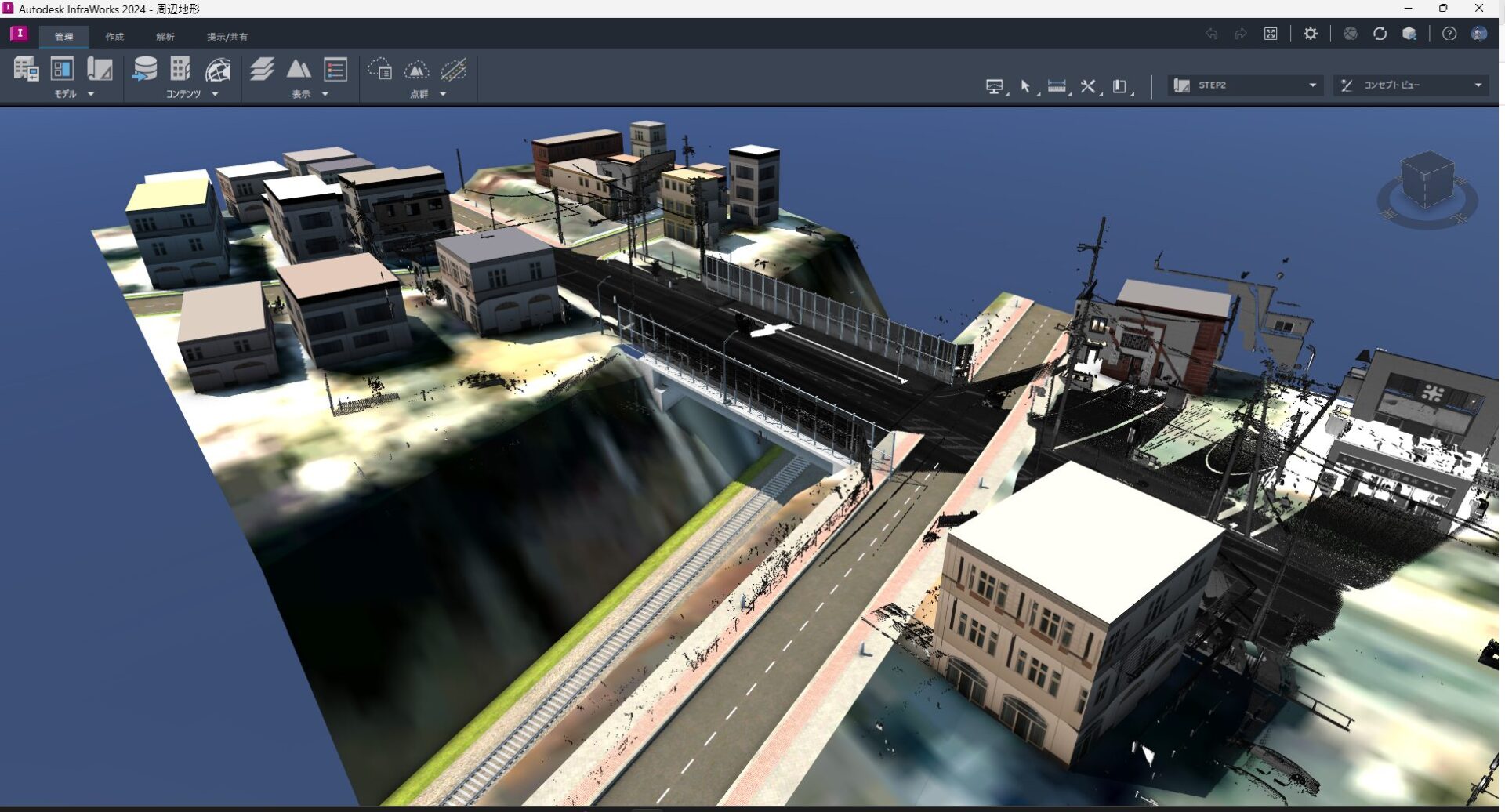1505x812 pixels.
Task: Open the data source import icon
Action: coord(144,70)
